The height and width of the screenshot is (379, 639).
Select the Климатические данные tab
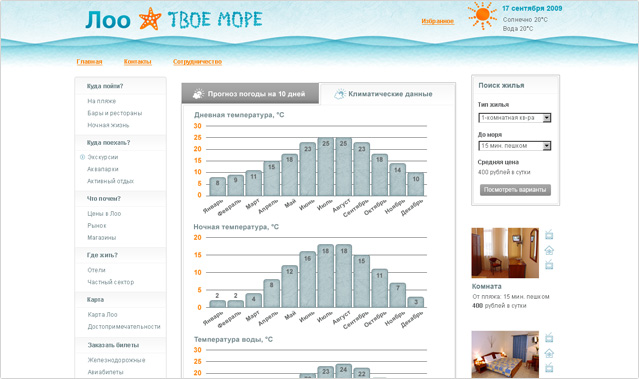coord(387,94)
